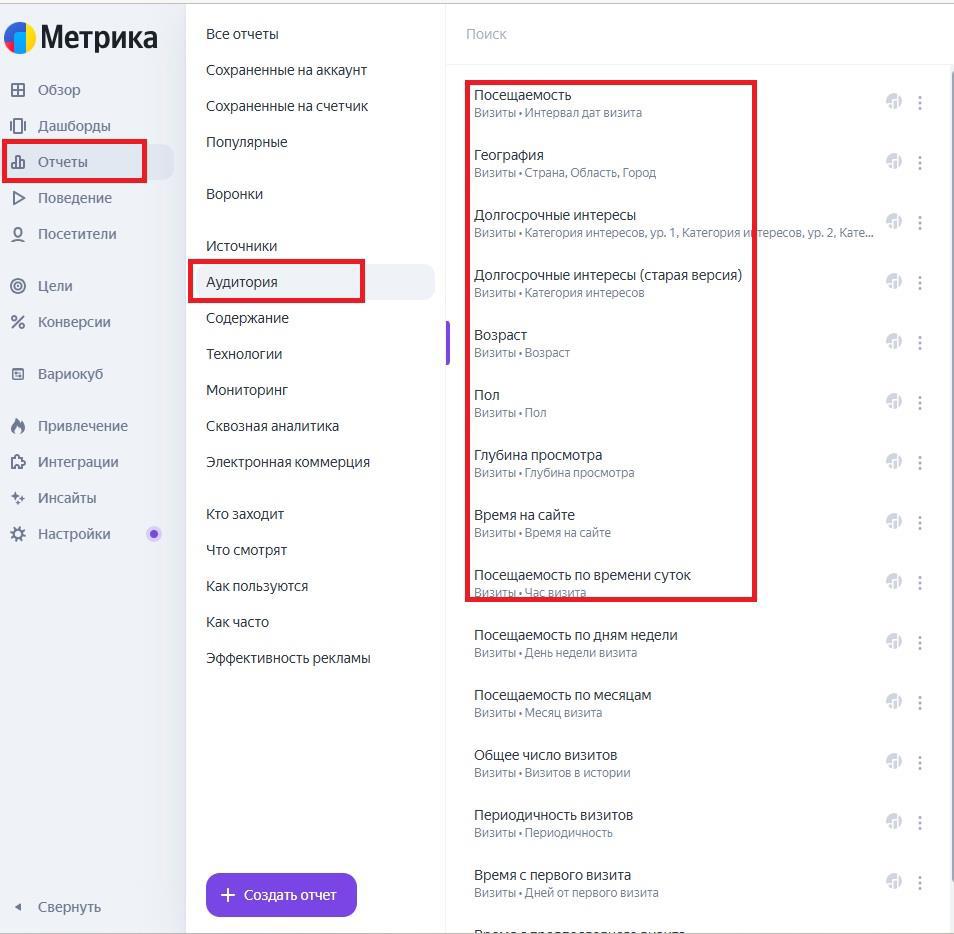The width and height of the screenshot is (954, 934).
Task: Select Технологии report category
Action: [x=244, y=354]
